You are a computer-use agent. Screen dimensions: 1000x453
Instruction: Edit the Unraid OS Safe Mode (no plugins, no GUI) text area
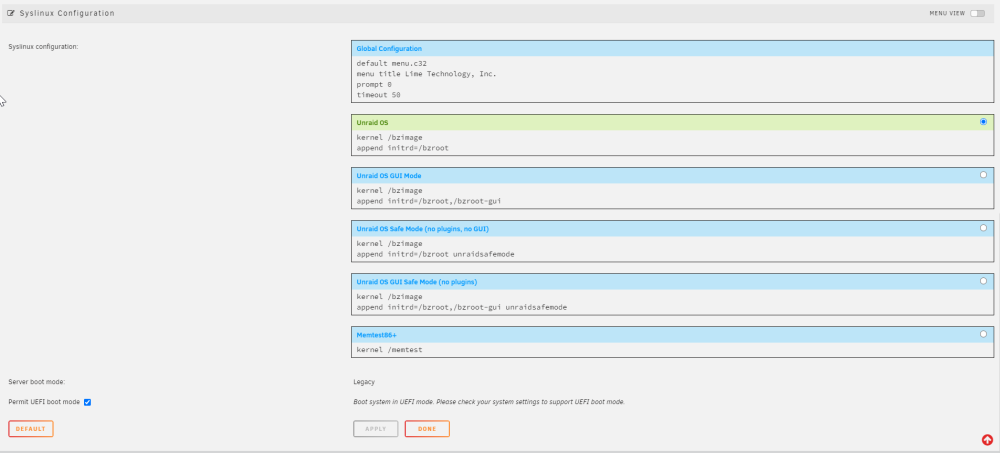672,249
